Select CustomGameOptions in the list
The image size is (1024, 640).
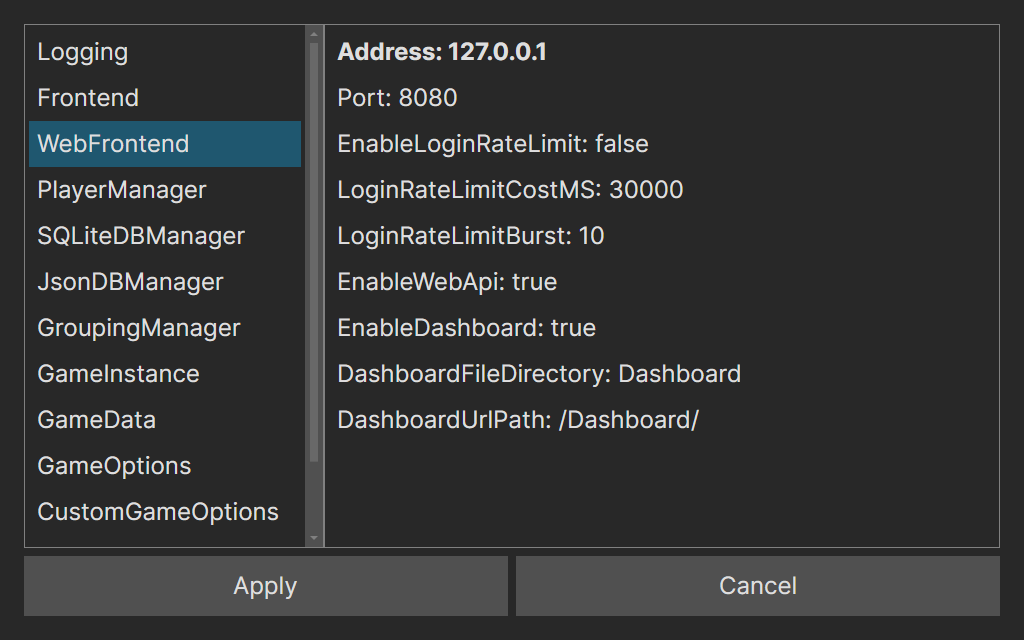click(x=158, y=512)
